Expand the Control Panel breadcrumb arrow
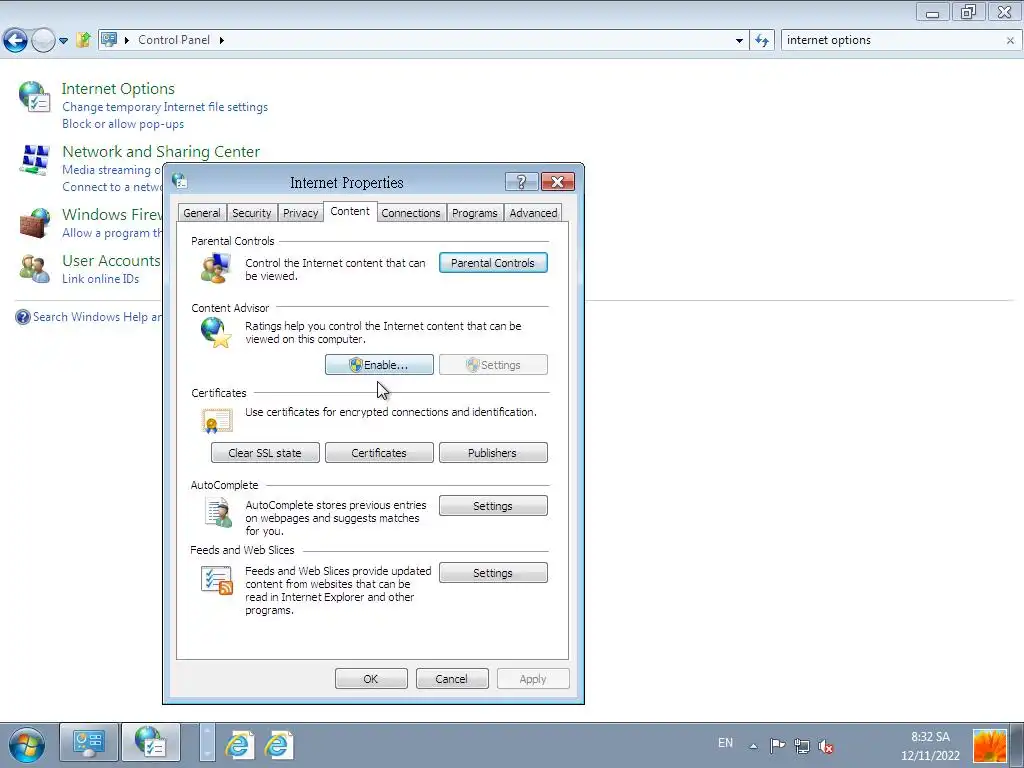Image resolution: width=1024 pixels, height=768 pixels. point(221,40)
